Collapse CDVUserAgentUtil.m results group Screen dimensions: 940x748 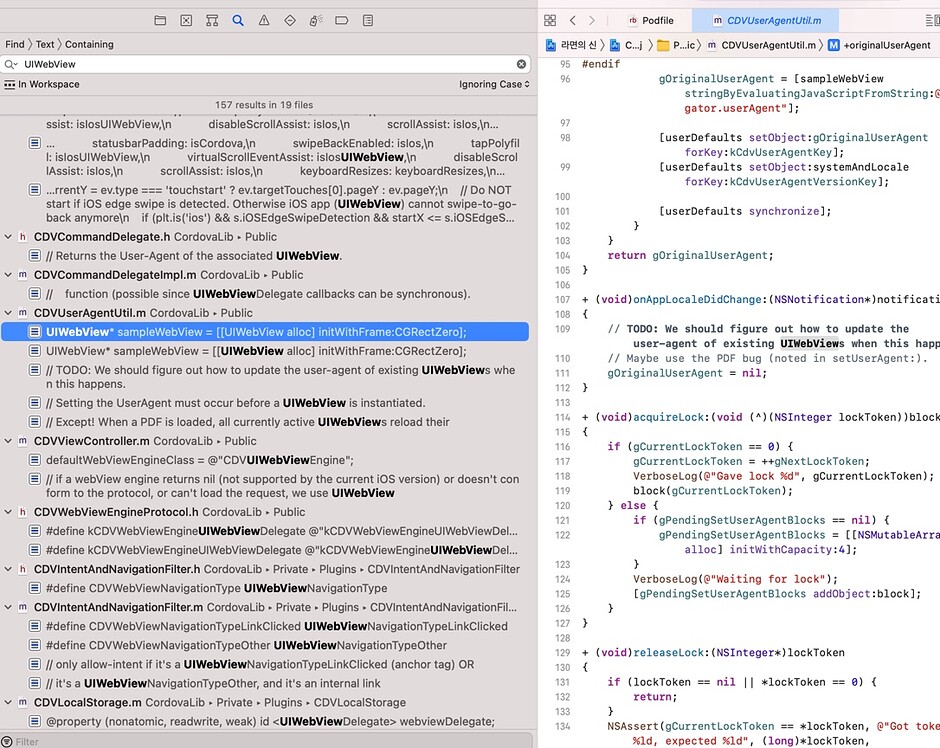8,313
